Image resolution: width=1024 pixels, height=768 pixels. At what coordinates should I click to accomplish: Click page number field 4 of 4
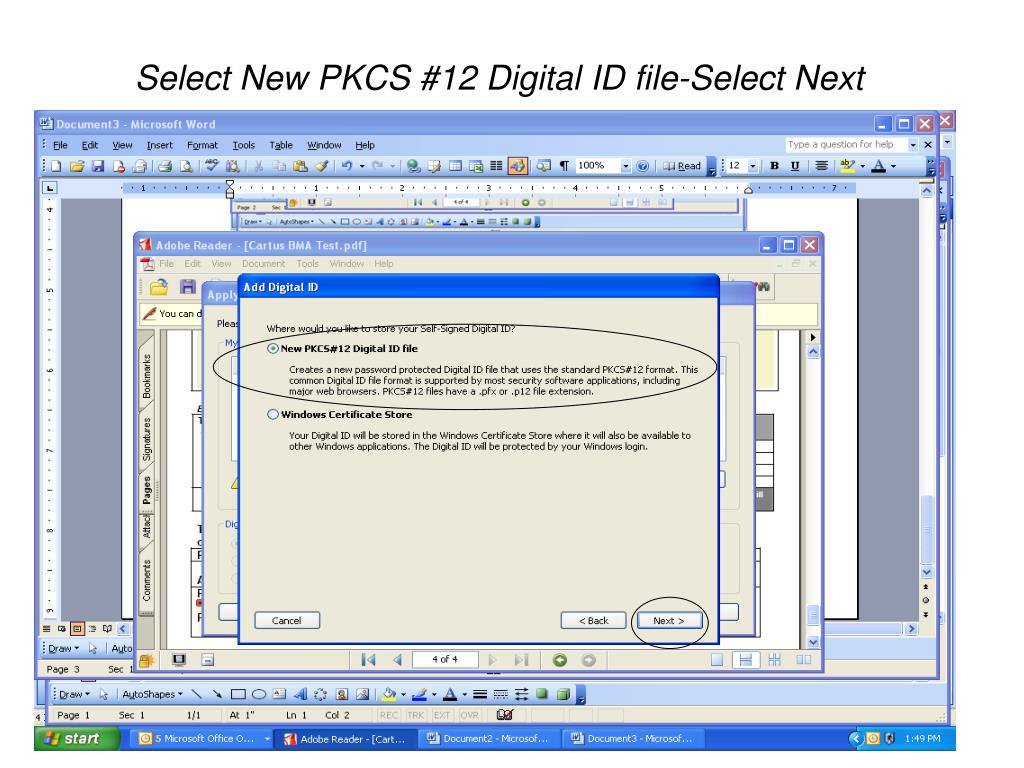coord(445,660)
